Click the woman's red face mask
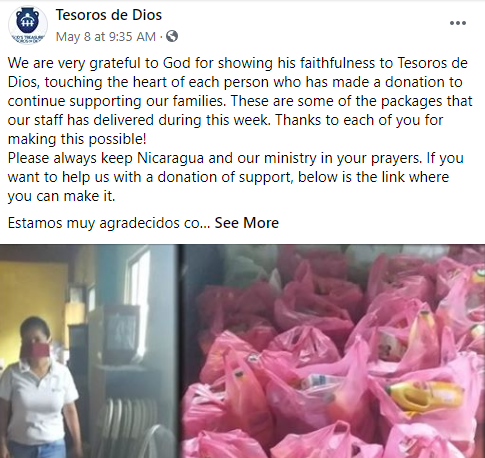Image resolution: width=485 pixels, height=458 pixels. pos(35,350)
